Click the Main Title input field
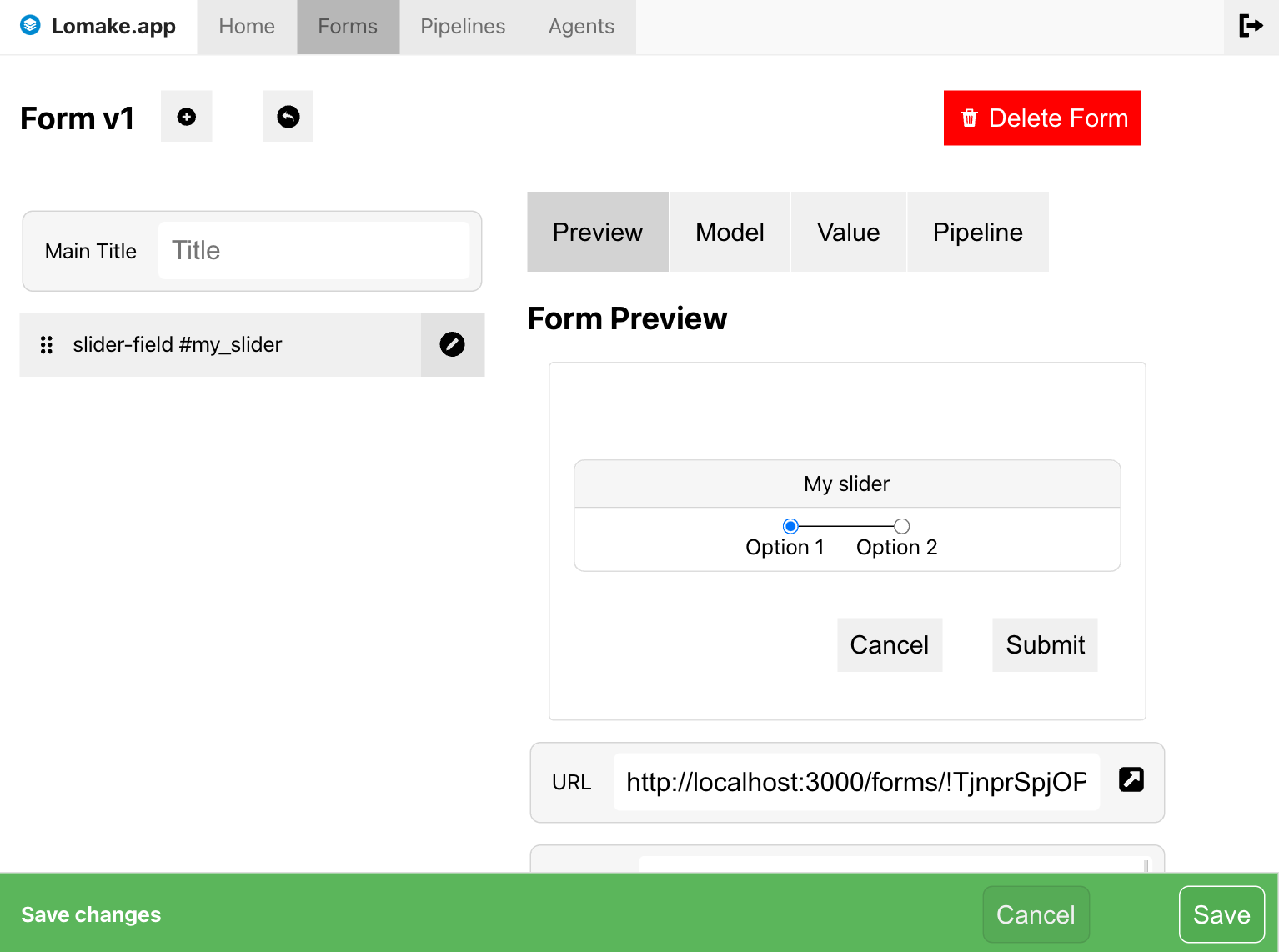 [x=314, y=250]
